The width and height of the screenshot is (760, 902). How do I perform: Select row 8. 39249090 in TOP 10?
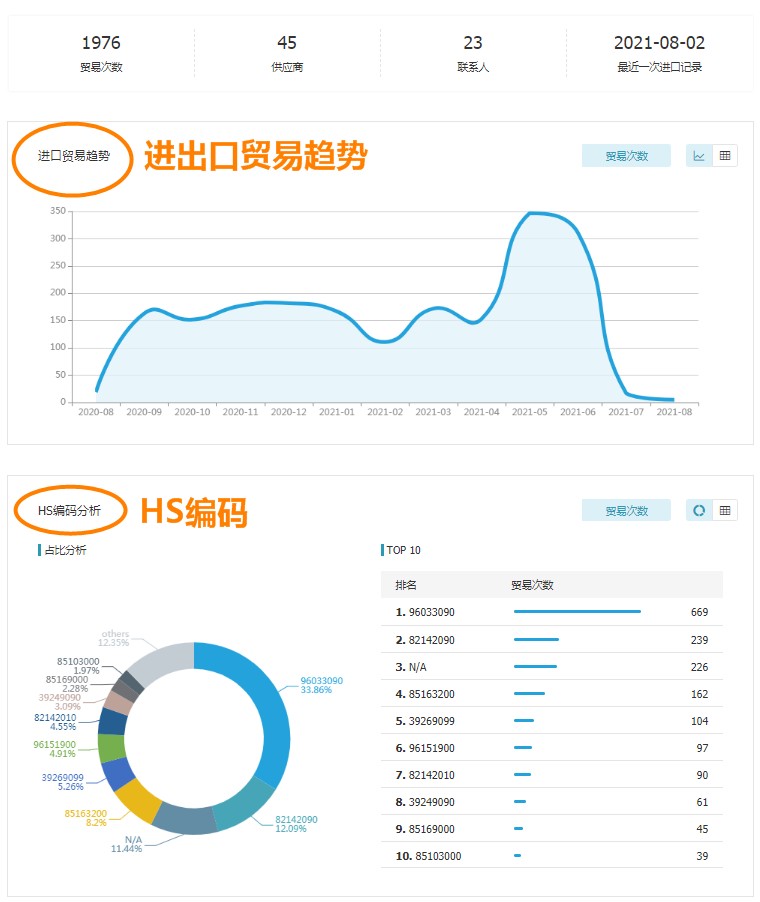552,802
